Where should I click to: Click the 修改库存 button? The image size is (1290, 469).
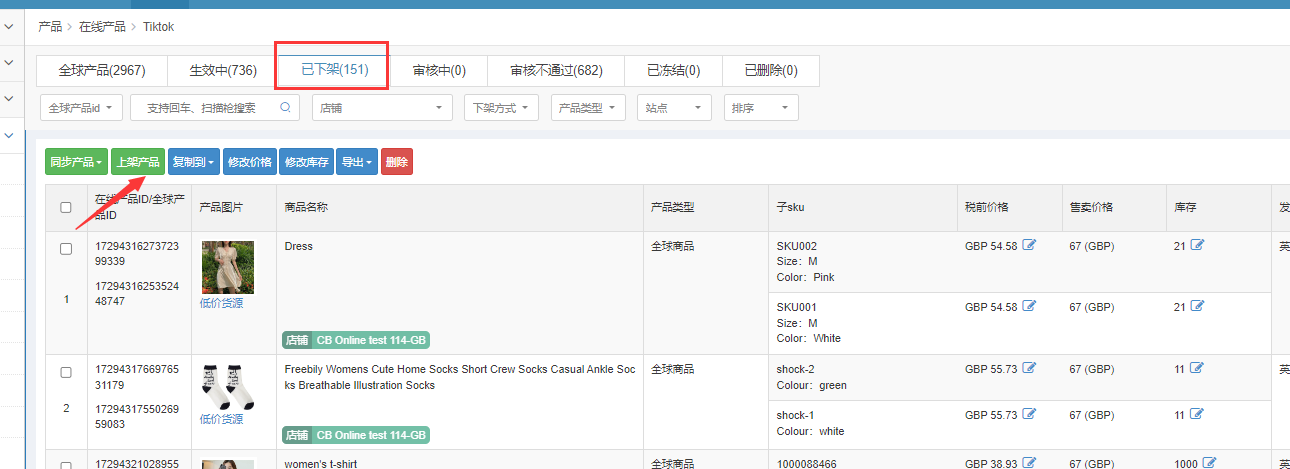tap(306, 162)
